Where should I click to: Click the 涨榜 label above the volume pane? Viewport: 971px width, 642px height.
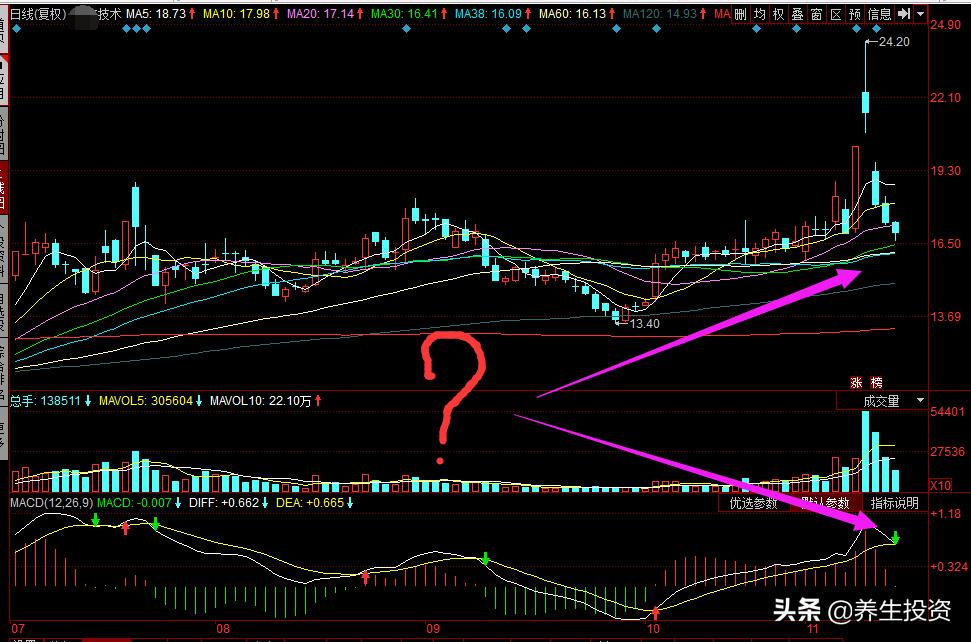866,380
